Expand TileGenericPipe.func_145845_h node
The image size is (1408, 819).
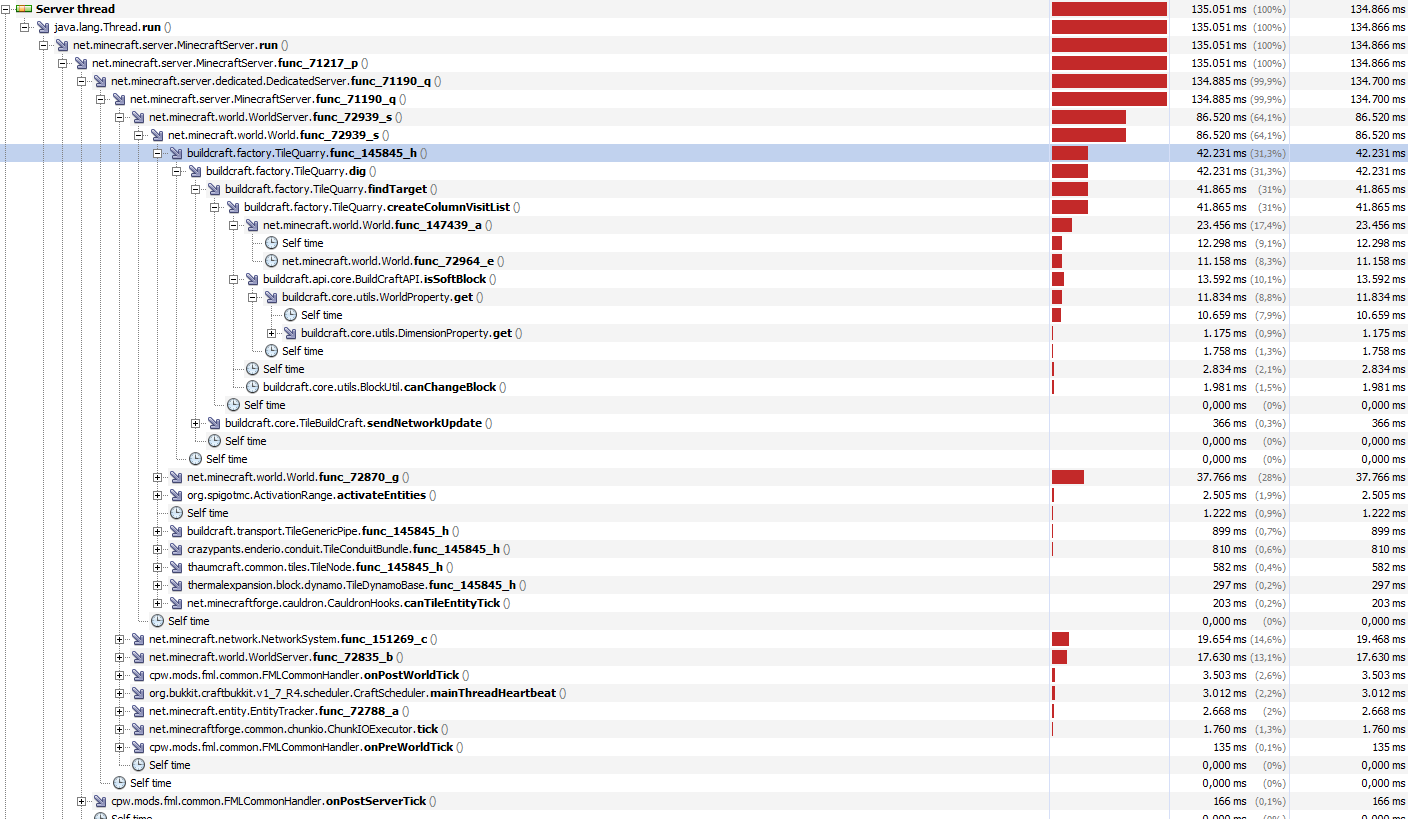click(158, 531)
